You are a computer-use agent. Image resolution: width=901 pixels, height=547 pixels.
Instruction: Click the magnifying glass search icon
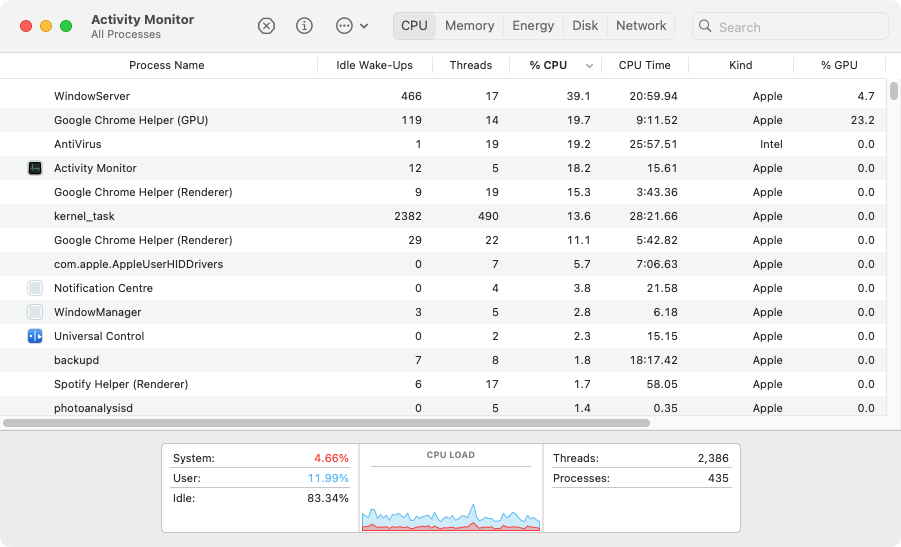(705, 26)
